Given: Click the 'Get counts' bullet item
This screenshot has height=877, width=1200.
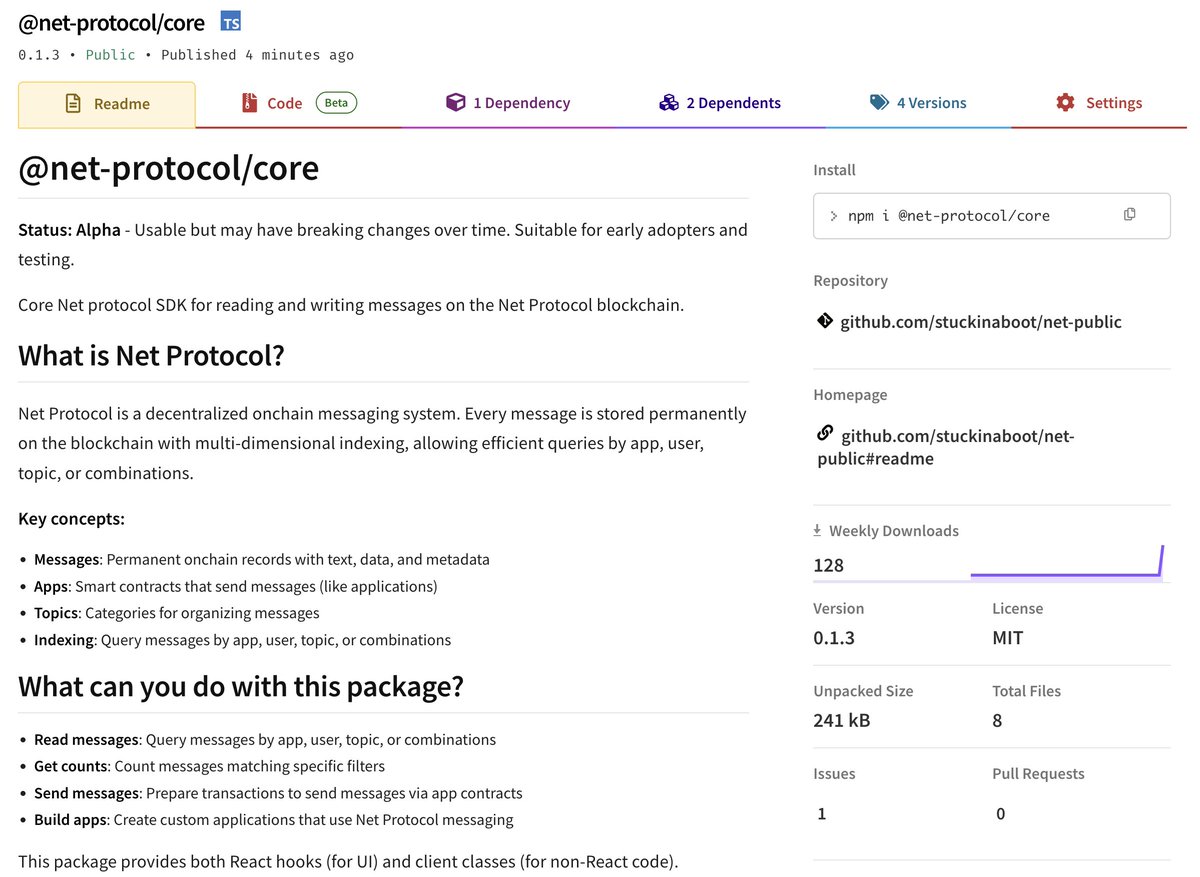Looking at the screenshot, I should click(x=209, y=766).
